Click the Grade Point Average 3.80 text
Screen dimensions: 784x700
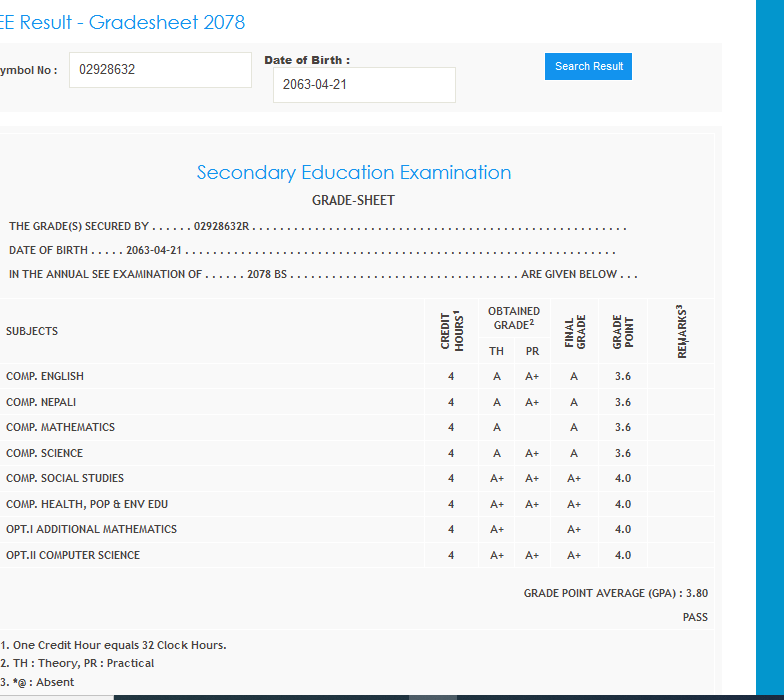pos(615,593)
